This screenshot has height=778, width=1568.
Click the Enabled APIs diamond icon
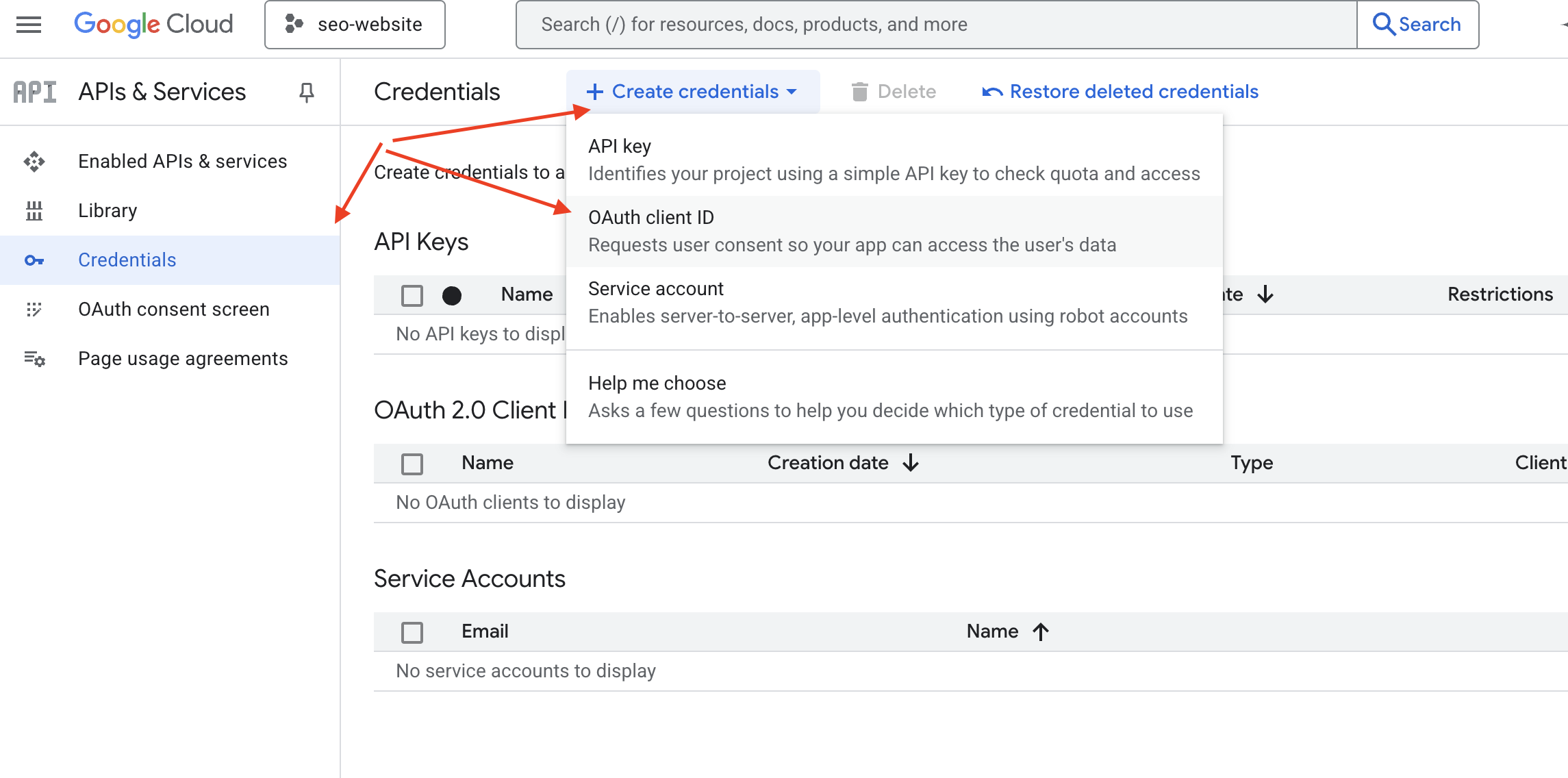tap(34, 162)
